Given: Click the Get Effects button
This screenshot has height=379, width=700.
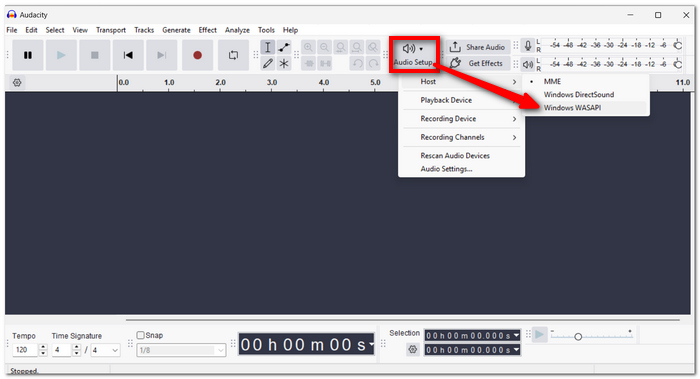Looking at the screenshot, I should 477,63.
